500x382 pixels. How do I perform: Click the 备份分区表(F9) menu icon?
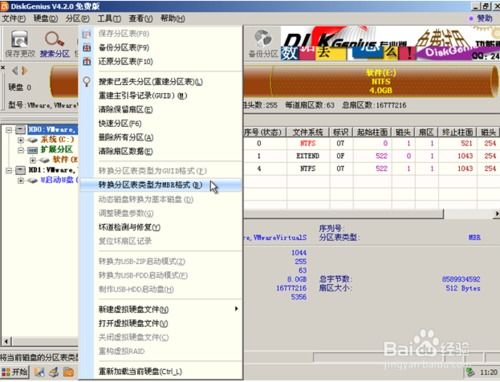(x=87, y=48)
